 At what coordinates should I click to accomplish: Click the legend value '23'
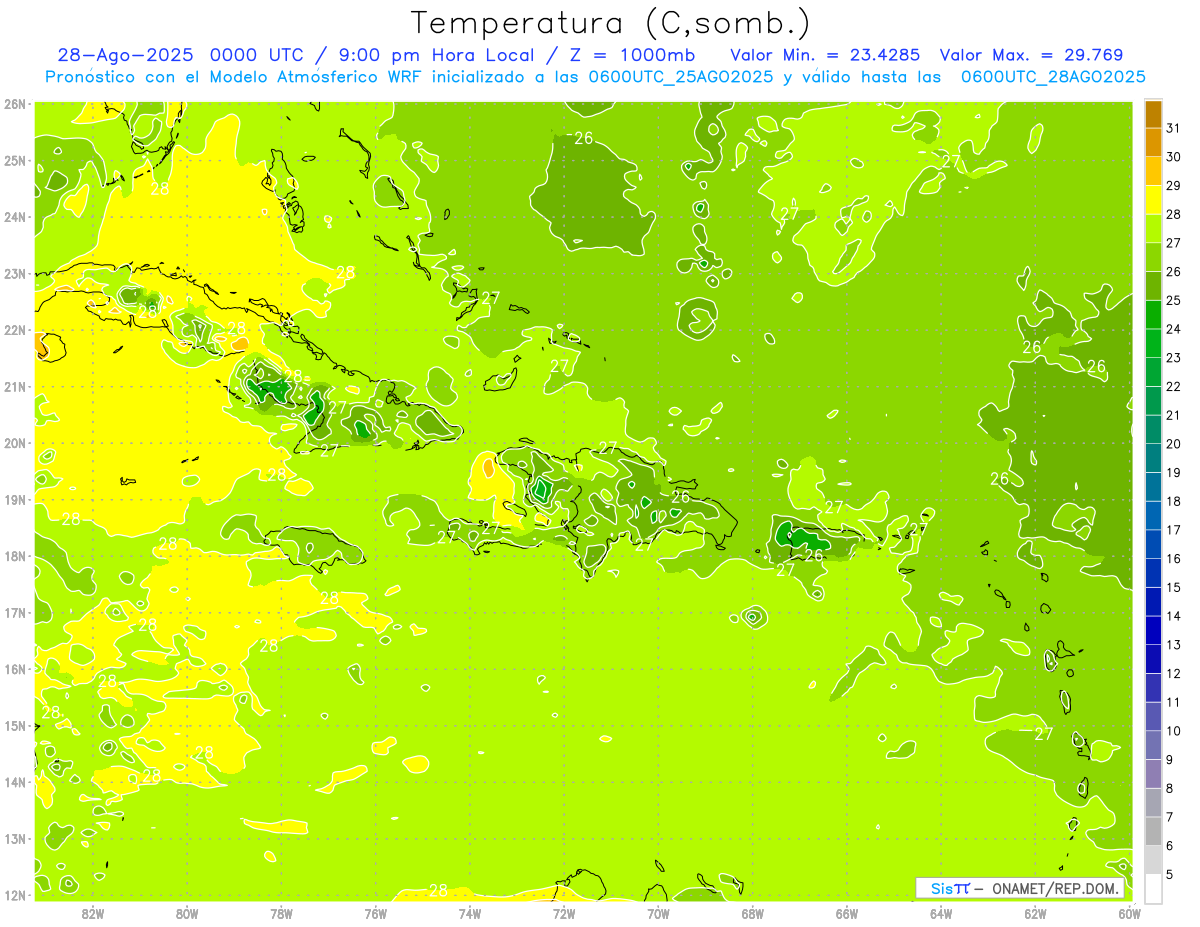pos(1173,357)
